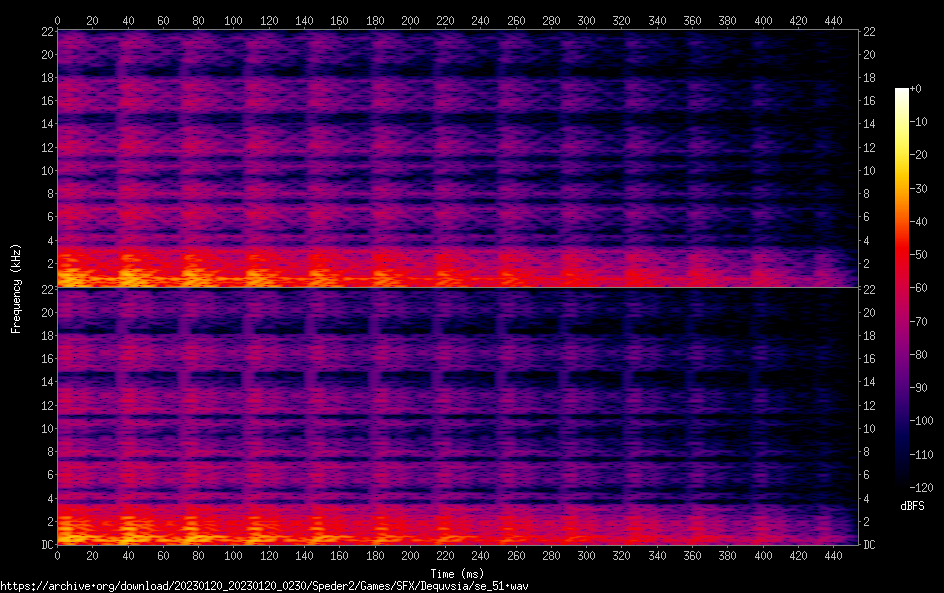Click the 320 ms tick on the top time axis
This screenshot has width=944, height=593.
pos(622,19)
